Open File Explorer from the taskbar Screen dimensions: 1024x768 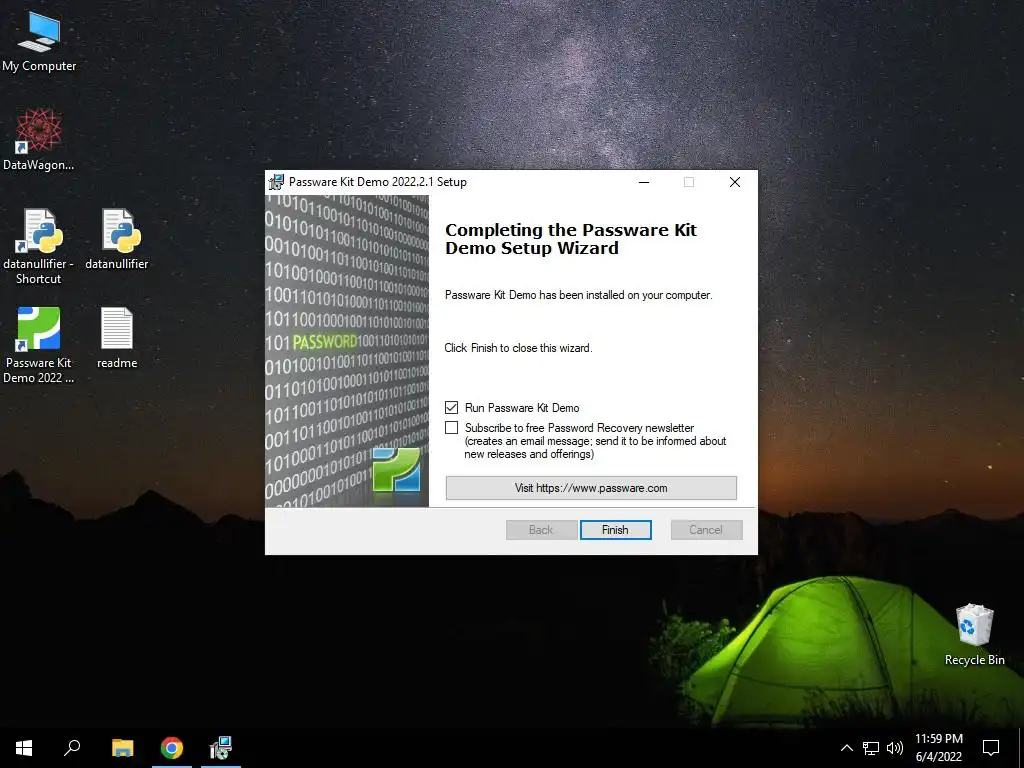tap(122, 748)
